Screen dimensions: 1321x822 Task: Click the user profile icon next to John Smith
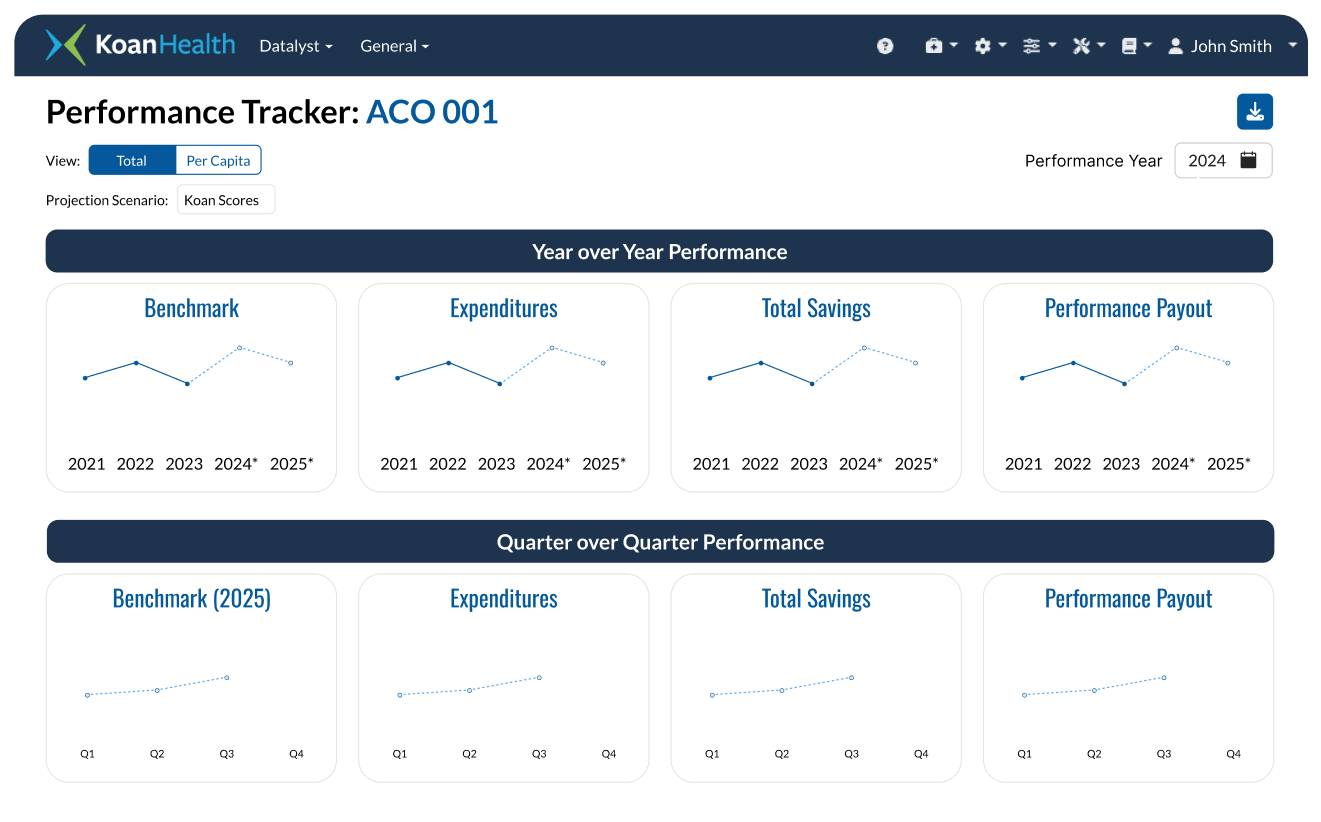(x=1175, y=45)
